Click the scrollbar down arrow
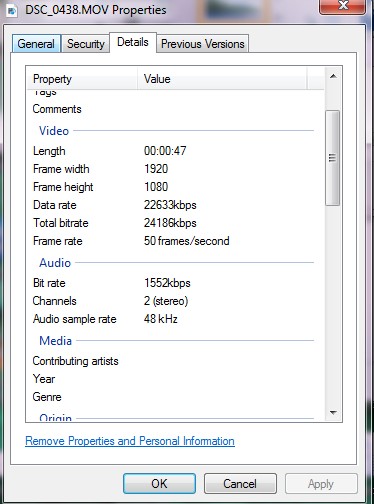374x504 pixels. pyautogui.click(x=333, y=413)
